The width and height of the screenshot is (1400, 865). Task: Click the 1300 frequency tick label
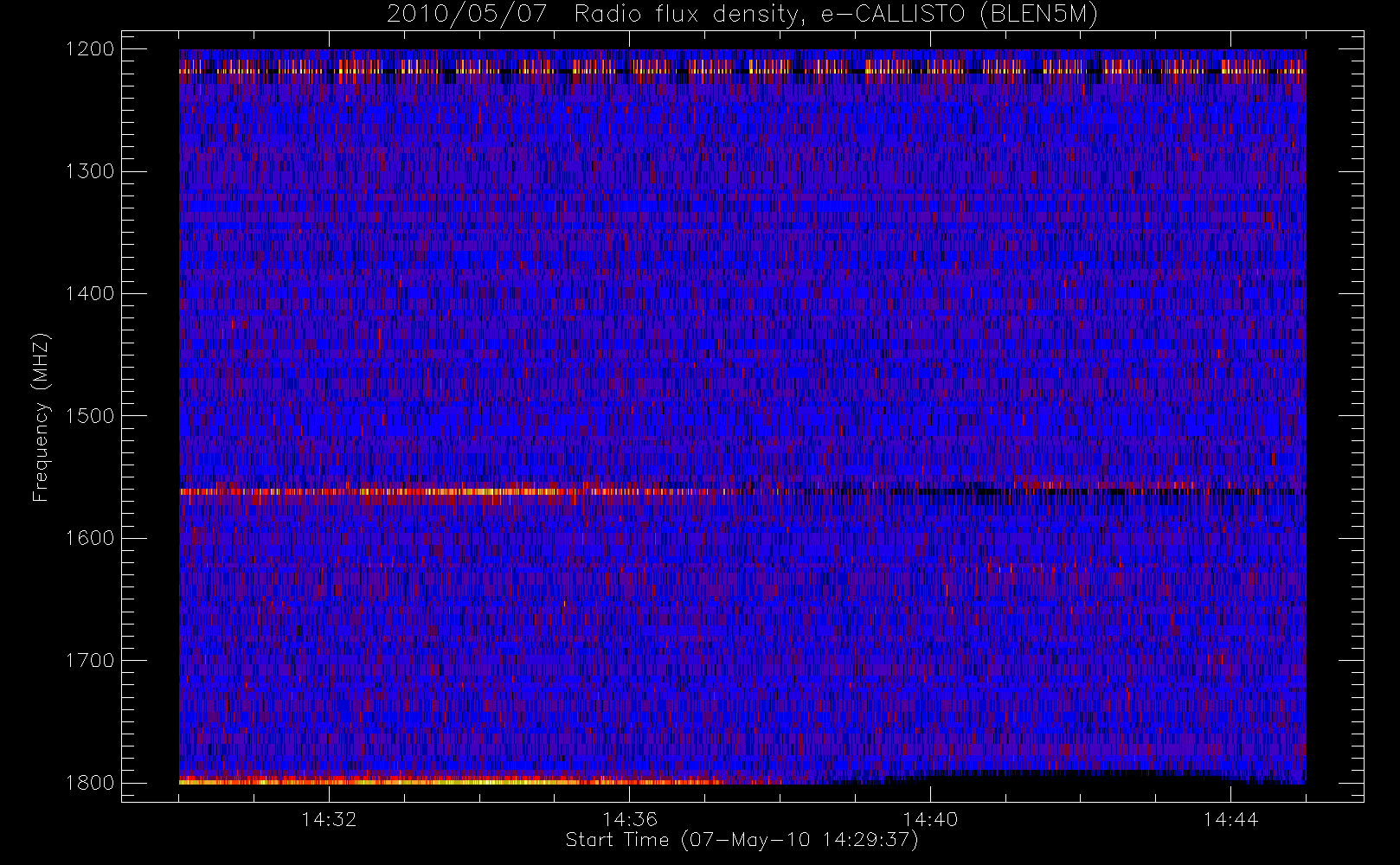90,171
